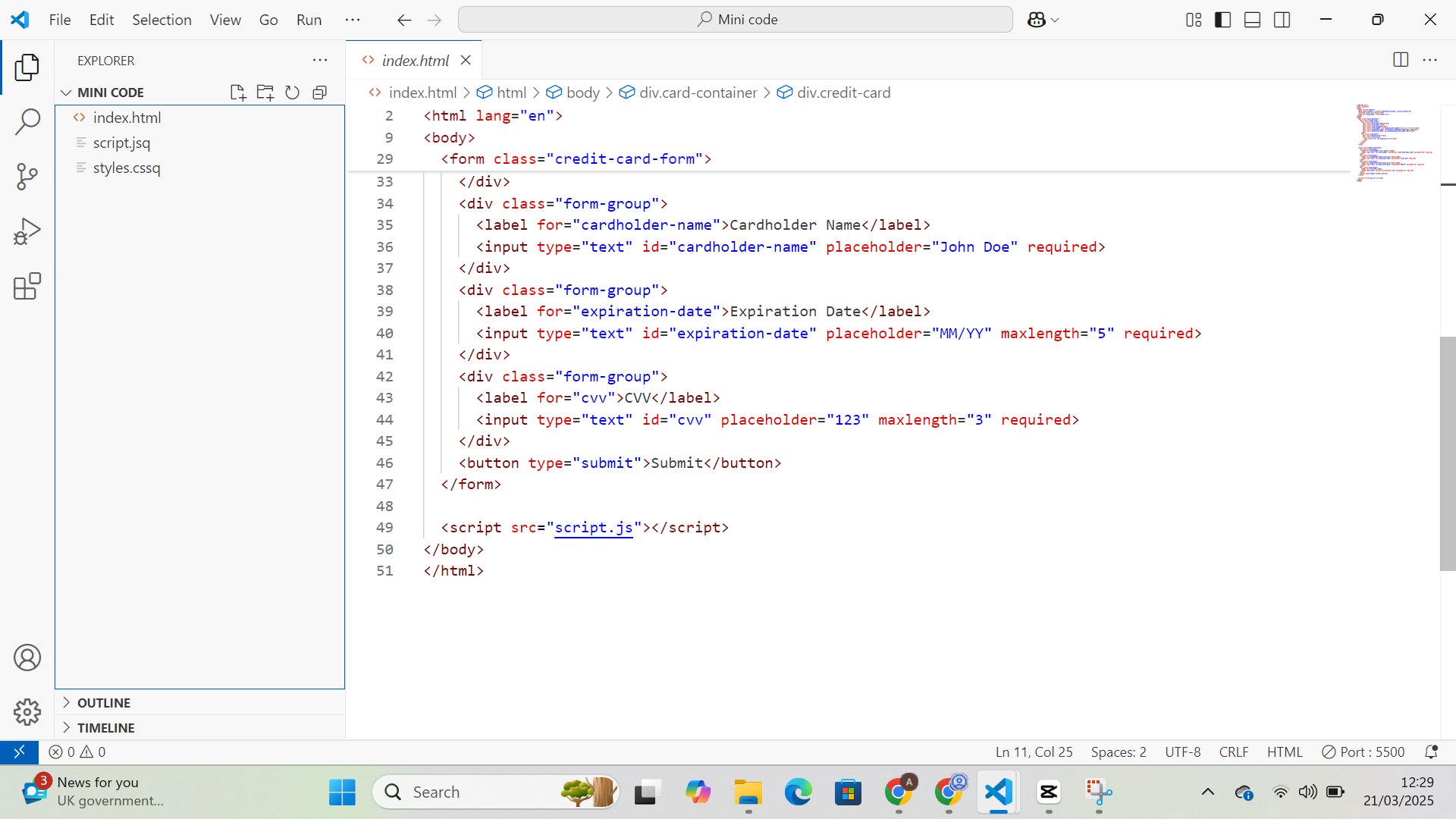Collapse folders in the explorer
This screenshot has height=819, width=1456.
click(319, 92)
